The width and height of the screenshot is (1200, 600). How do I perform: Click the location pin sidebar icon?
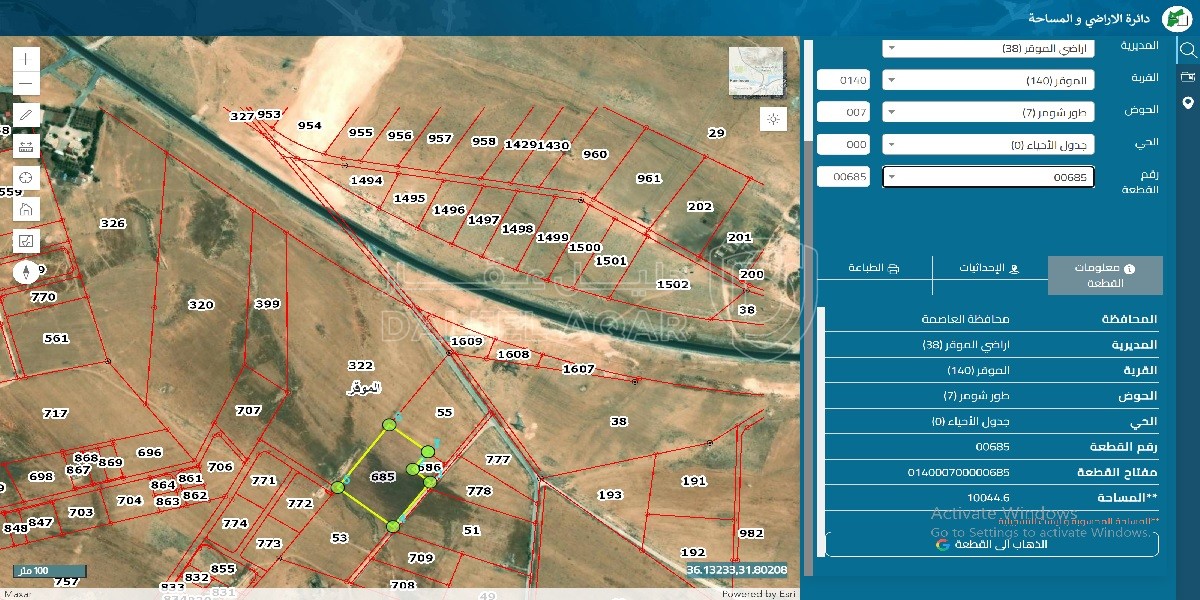point(1188,103)
